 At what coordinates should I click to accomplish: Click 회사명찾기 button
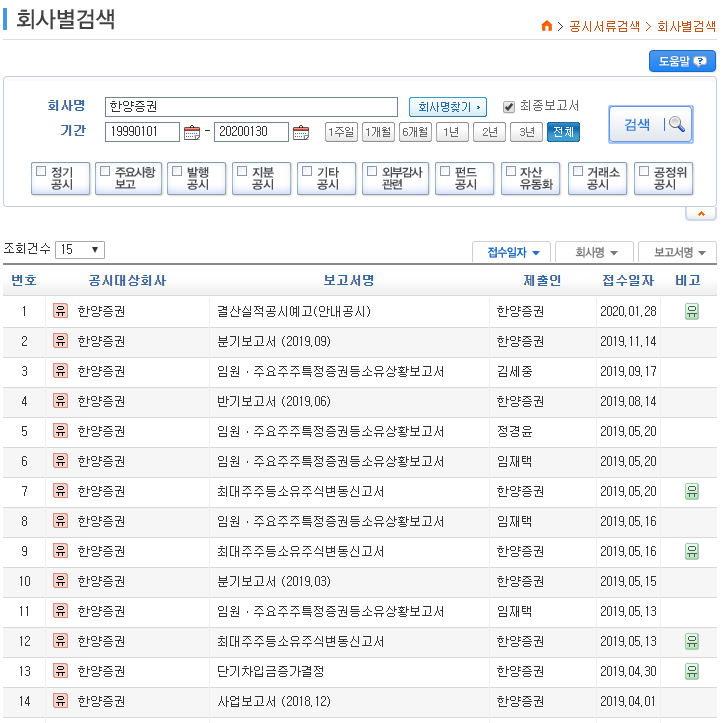(x=448, y=107)
